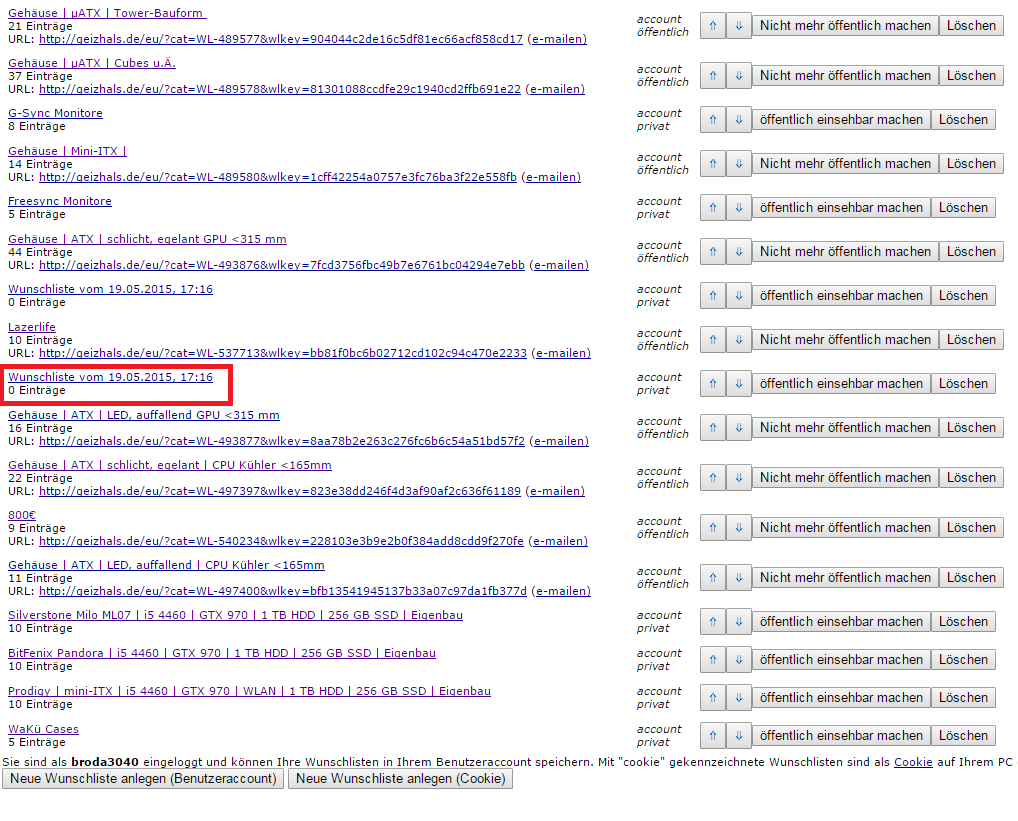Delete the Lazerlife wishlist
Image resolution: width=1018 pixels, height=821 pixels.
(x=971, y=340)
